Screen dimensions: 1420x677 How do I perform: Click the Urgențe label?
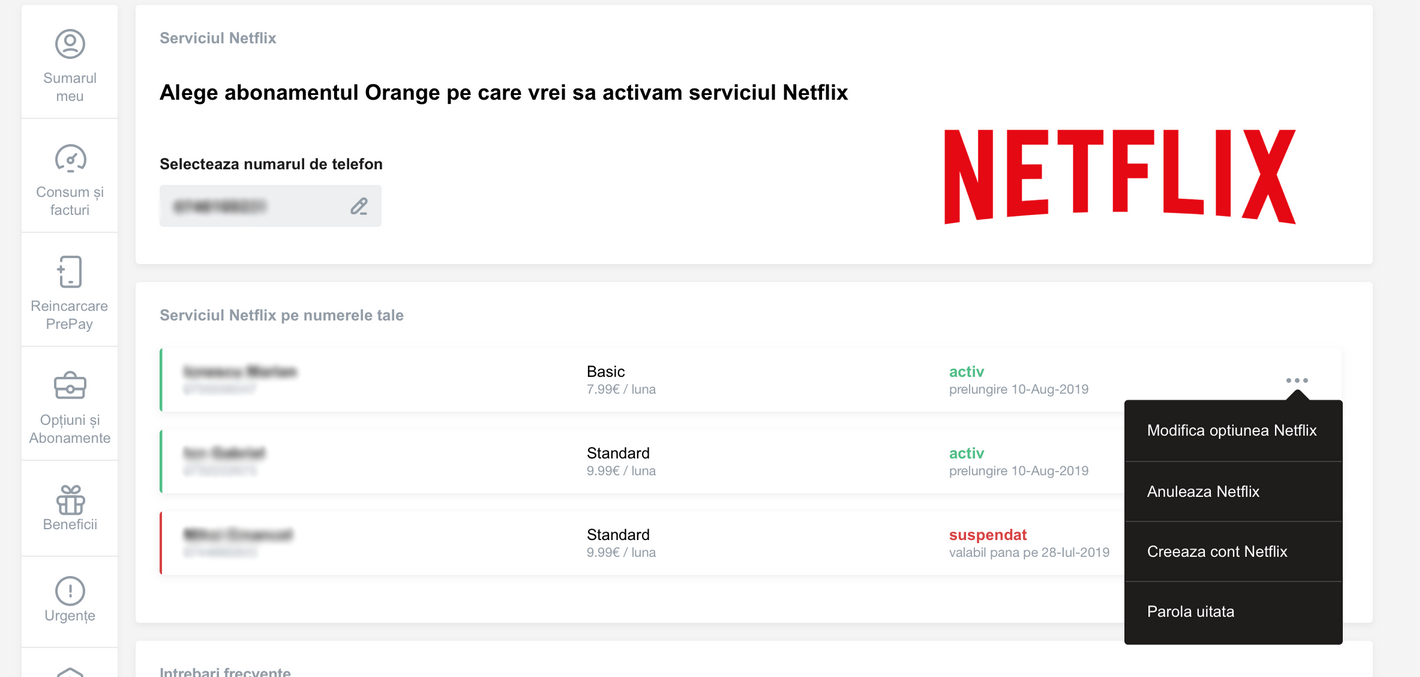pyautogui.click(x=70, y=616)
